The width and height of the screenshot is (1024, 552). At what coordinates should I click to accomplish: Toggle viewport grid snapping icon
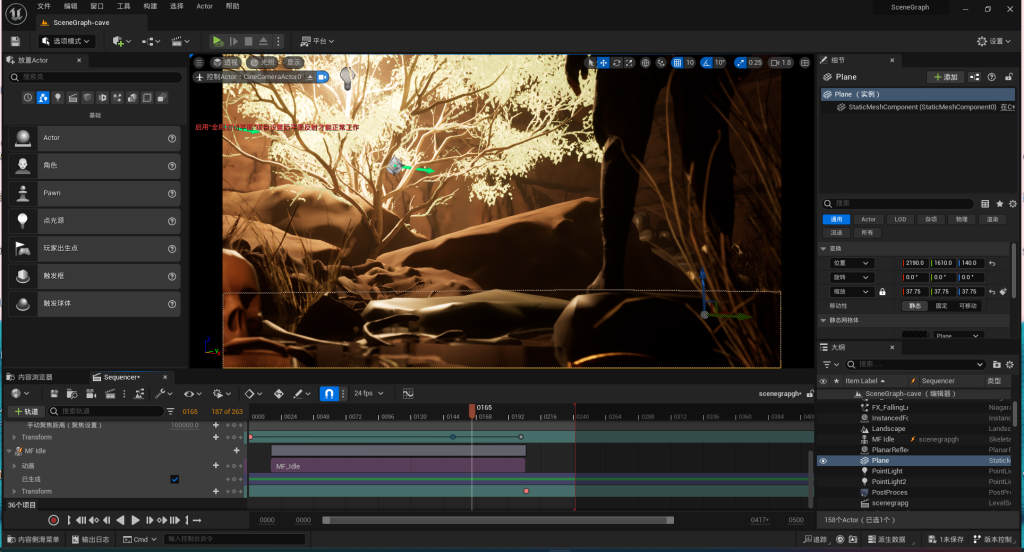point(677,63)
